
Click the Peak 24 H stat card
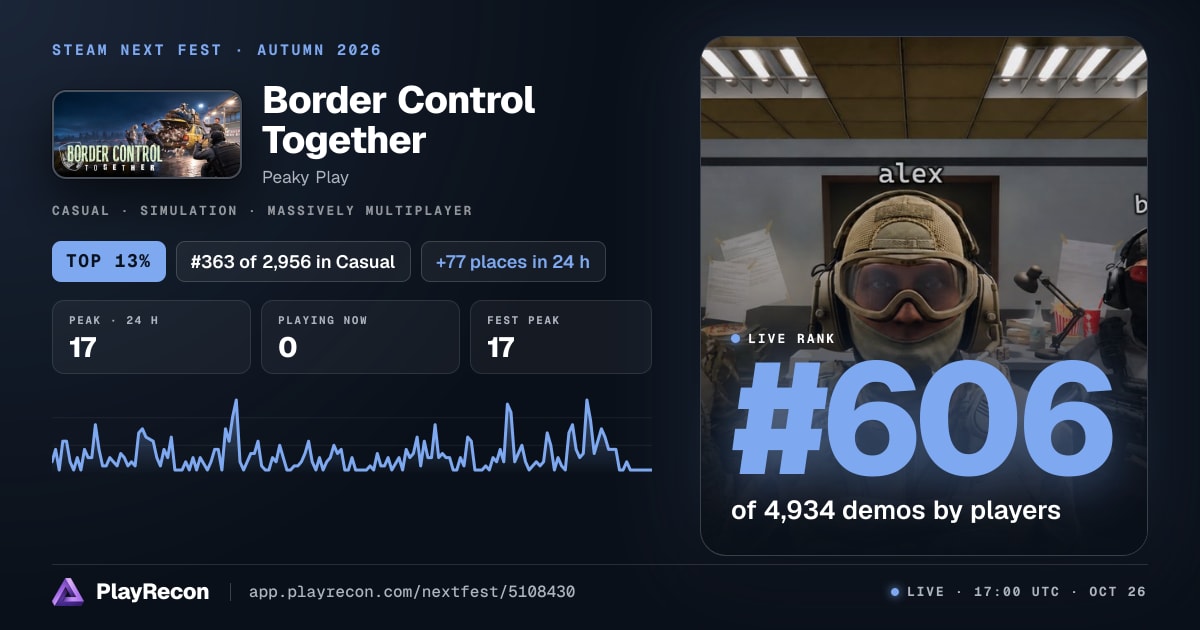tap(151, 337)
